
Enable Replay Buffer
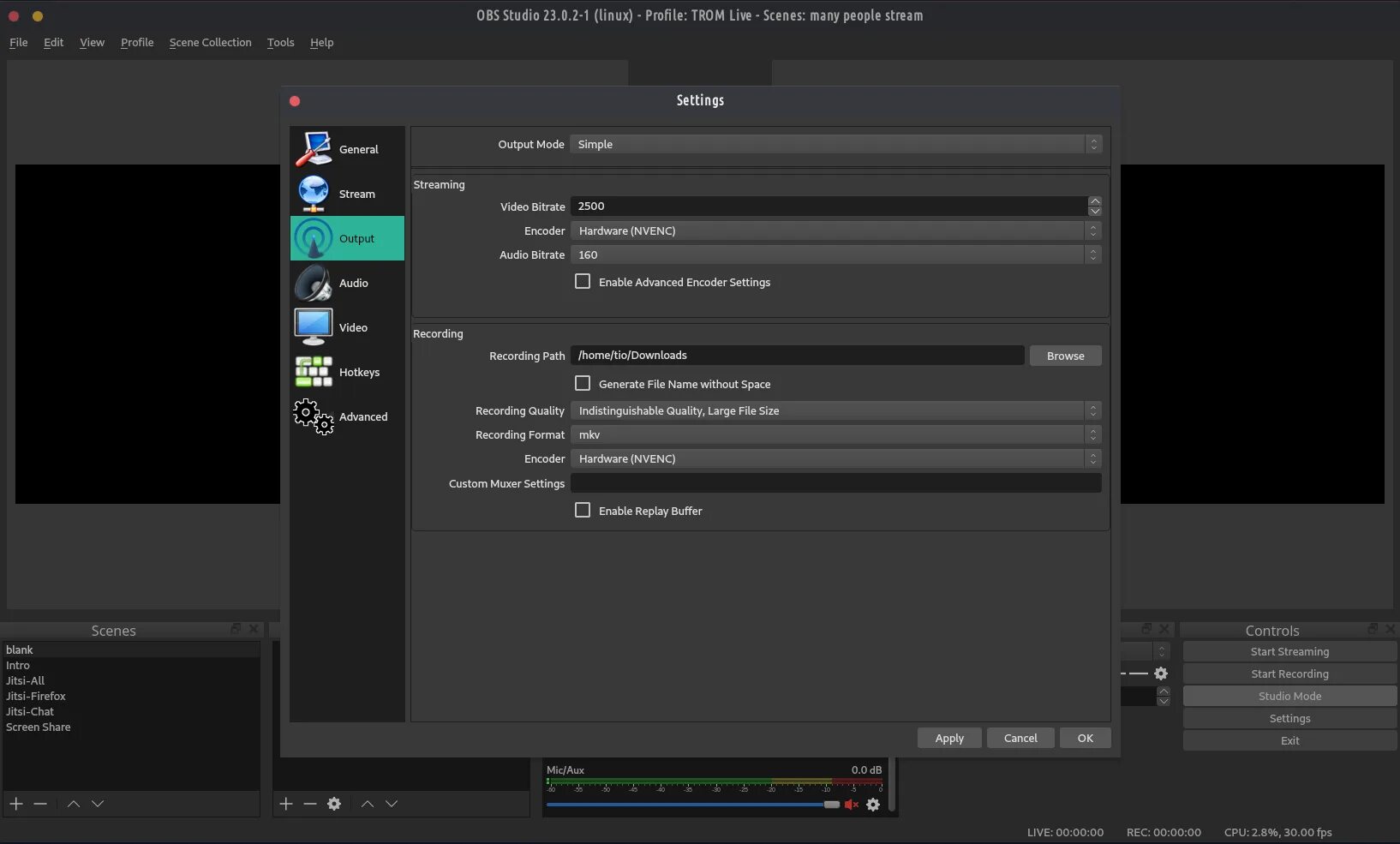pyautogui.click(x=583, y=510)
